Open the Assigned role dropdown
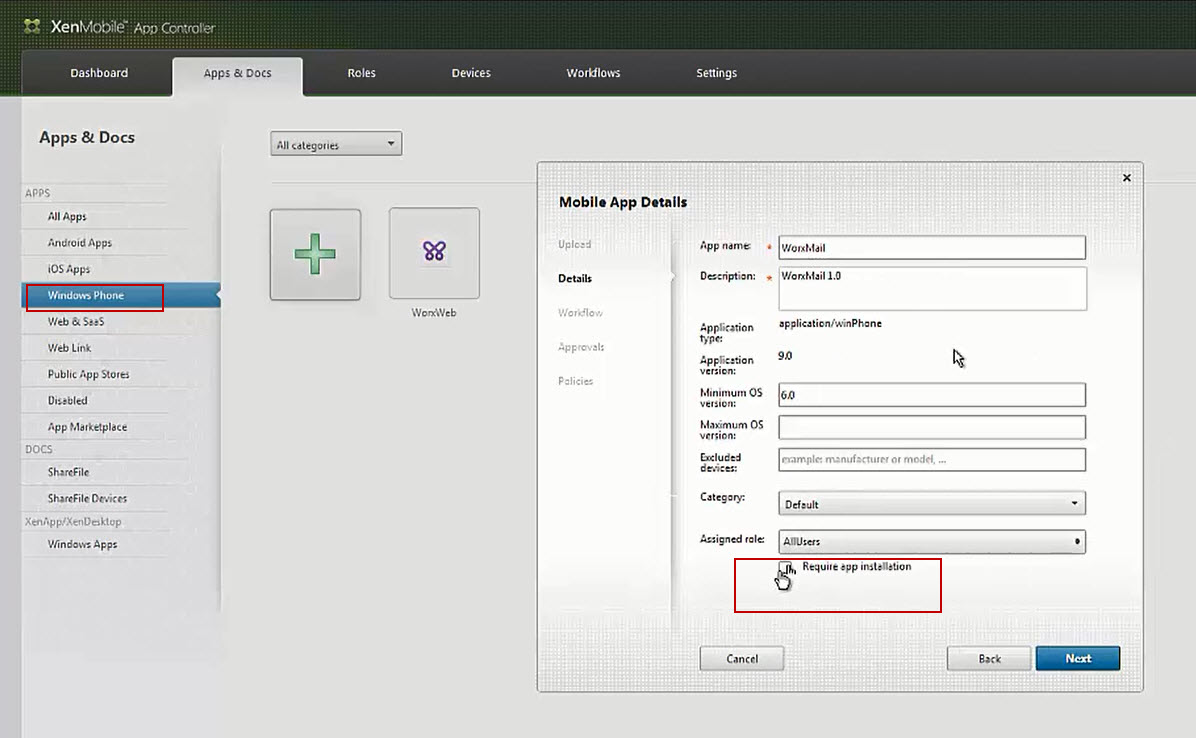1196x738 pixels. pyautogui.click(x=931, y=541)
